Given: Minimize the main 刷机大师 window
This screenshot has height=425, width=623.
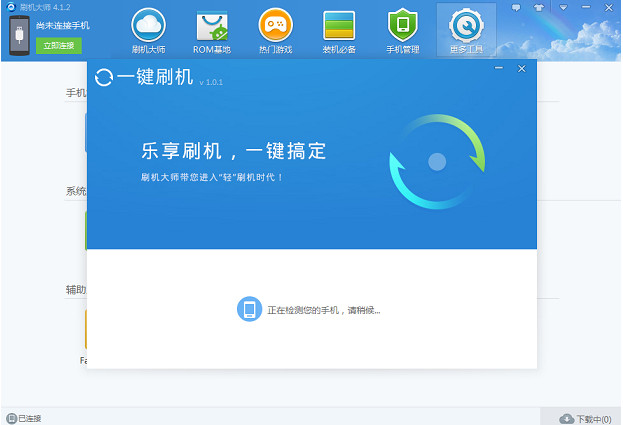Looking at the screenshot, I should [x=586, y=7].
